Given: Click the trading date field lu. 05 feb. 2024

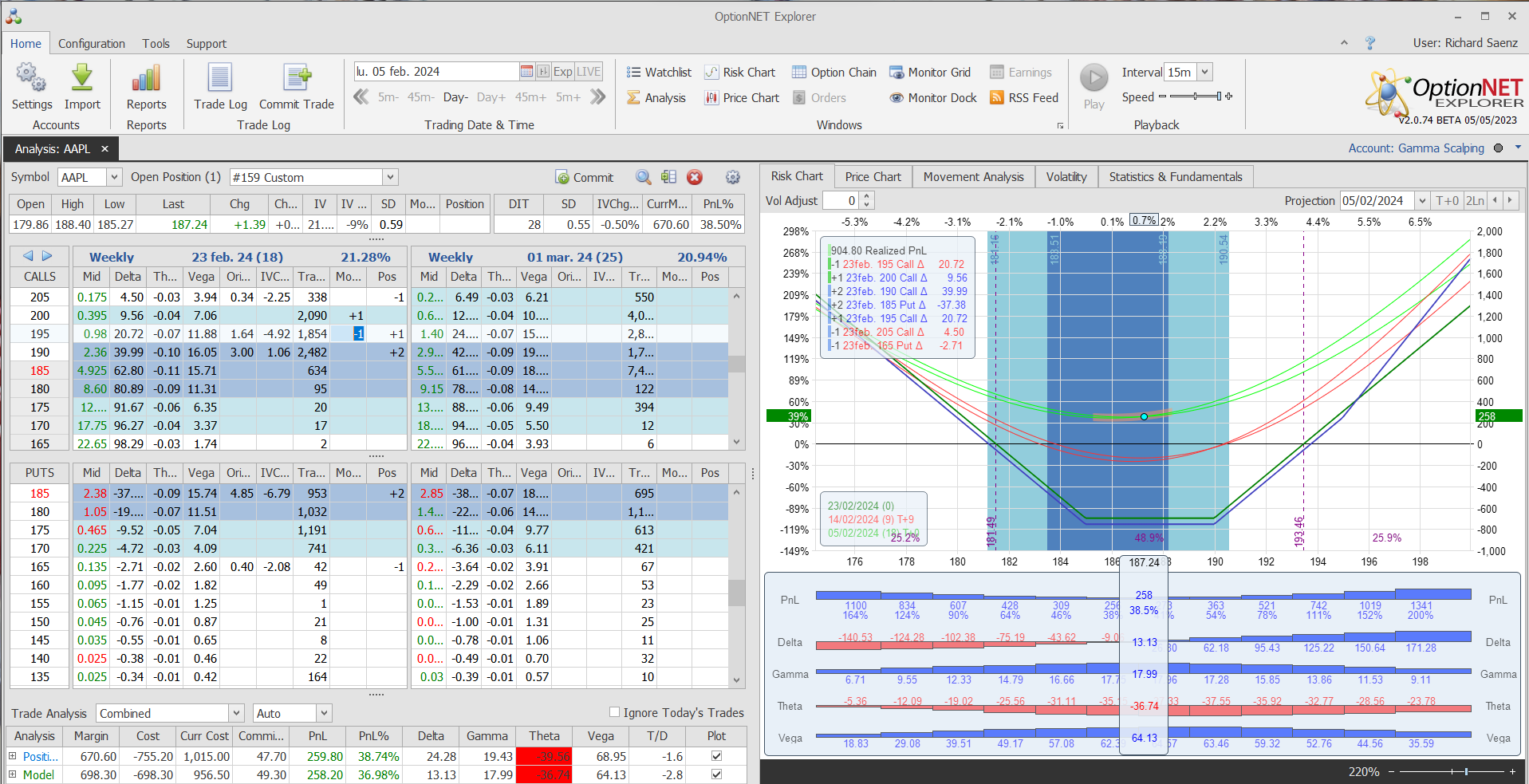Looking at the screenshot, I should click(x=435, y=71).
